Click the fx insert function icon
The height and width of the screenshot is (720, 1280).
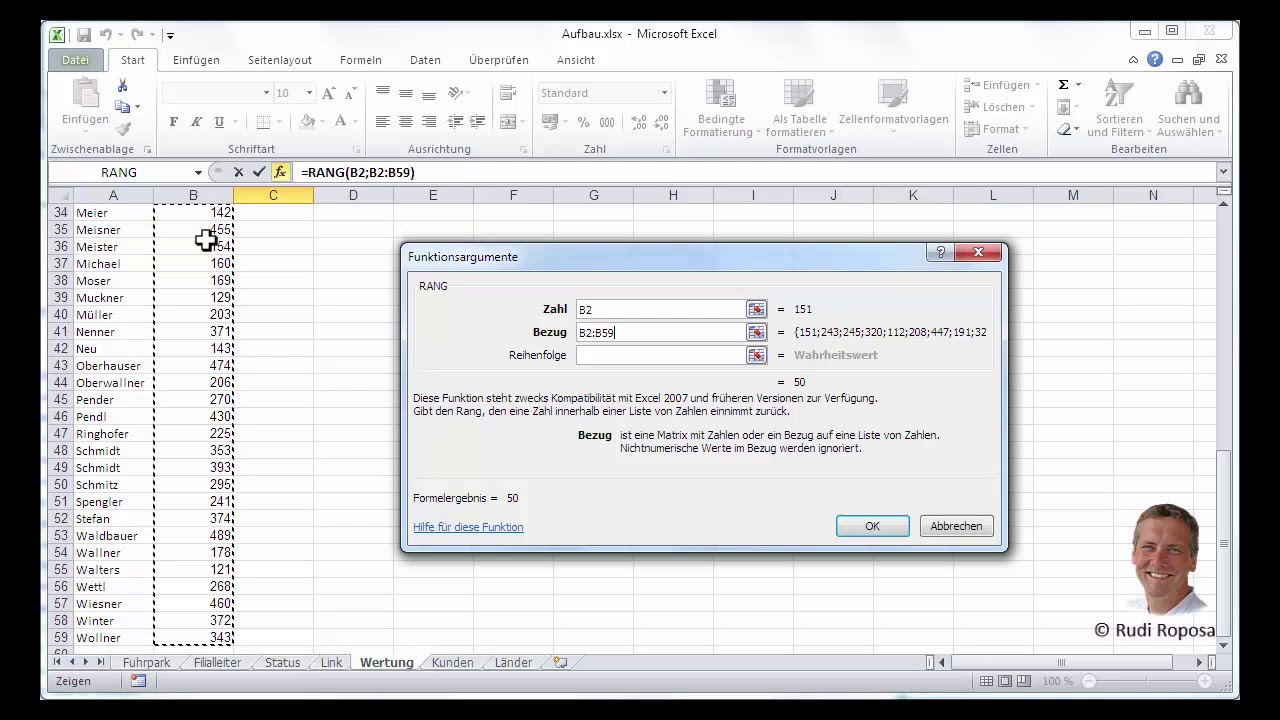(x=280, y=172)
